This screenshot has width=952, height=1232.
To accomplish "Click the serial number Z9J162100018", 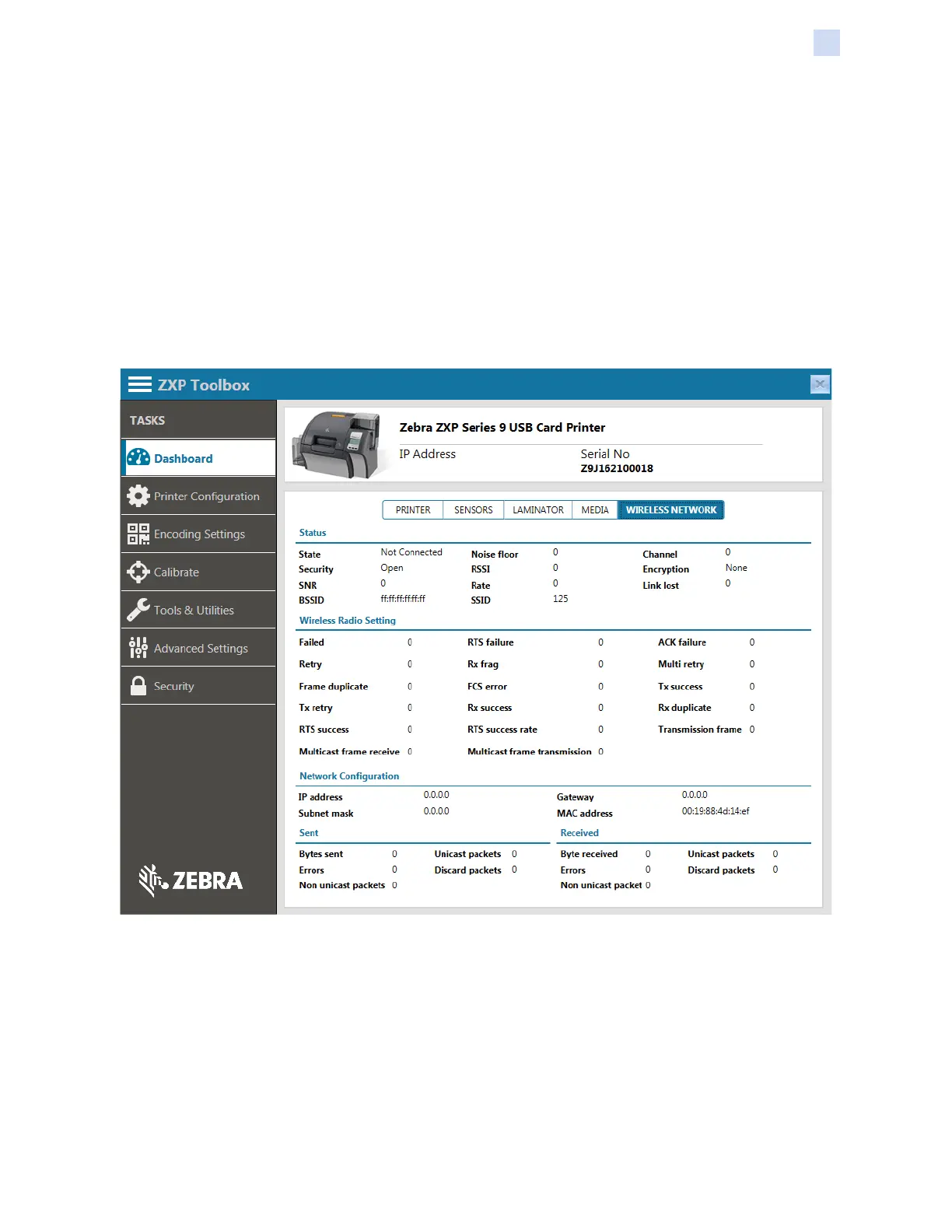I will tap(617, 468).
